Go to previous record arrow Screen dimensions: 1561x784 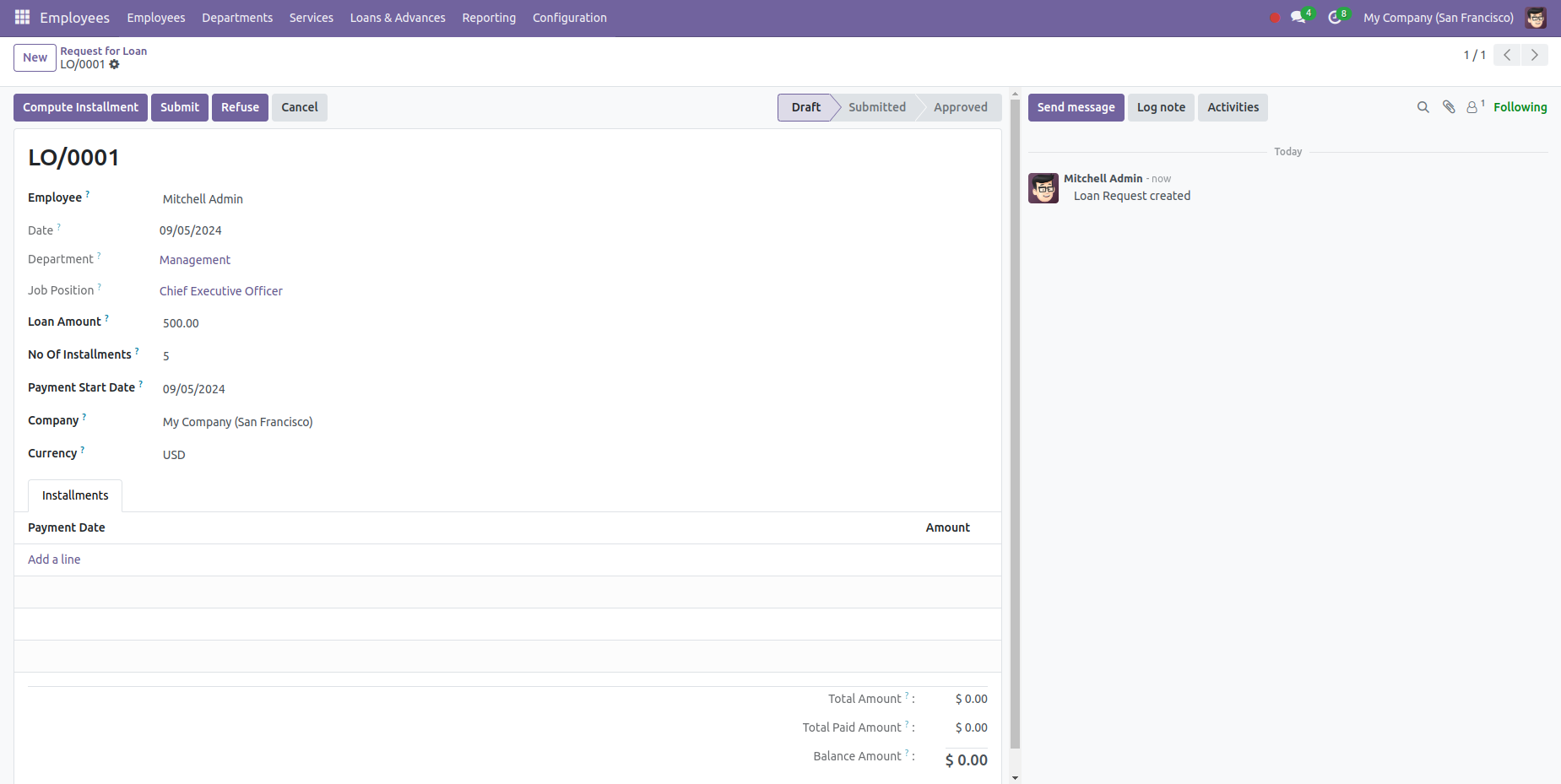click(x=1507, y=55)
